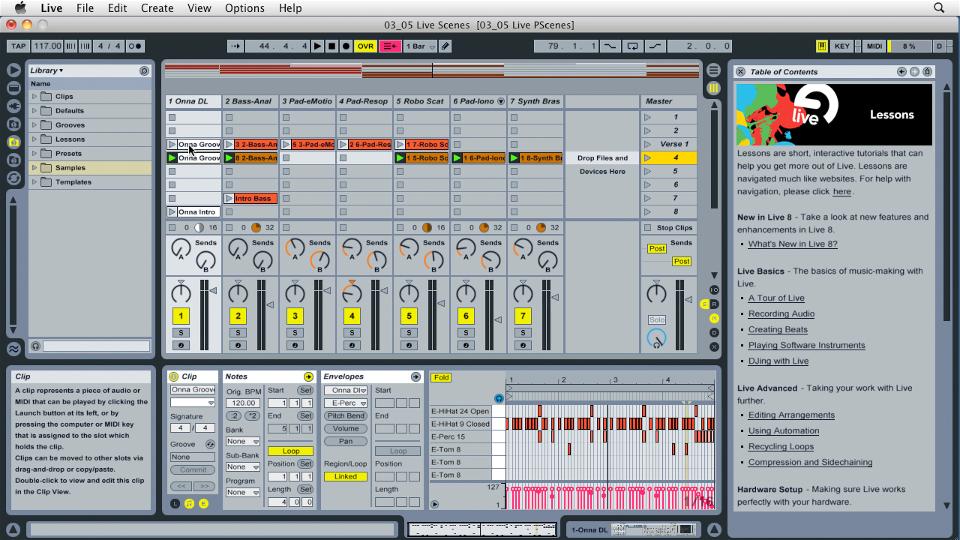Click the Follow playback button

point(235,46)
